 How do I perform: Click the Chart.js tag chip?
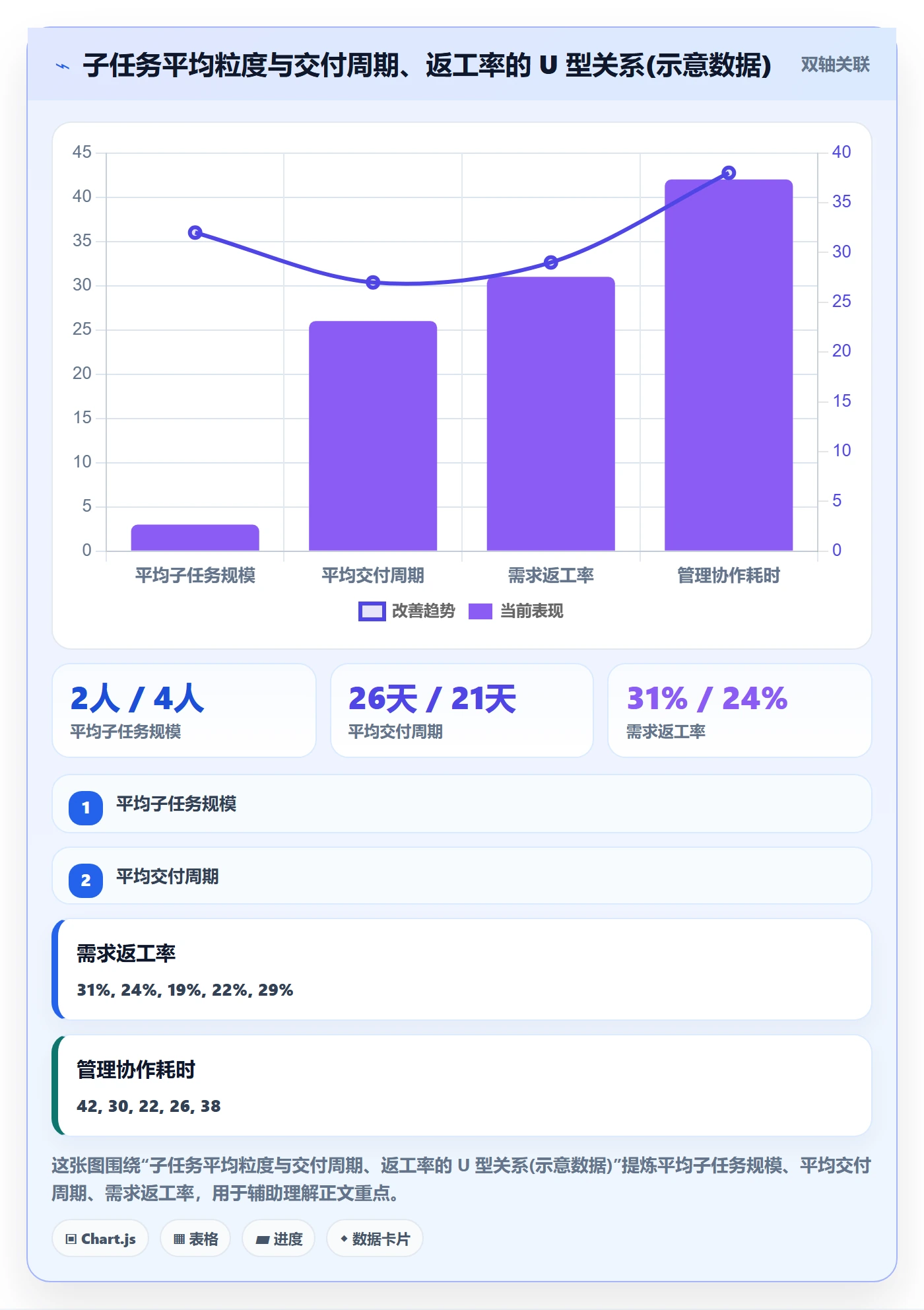[x=100, y=1239]
